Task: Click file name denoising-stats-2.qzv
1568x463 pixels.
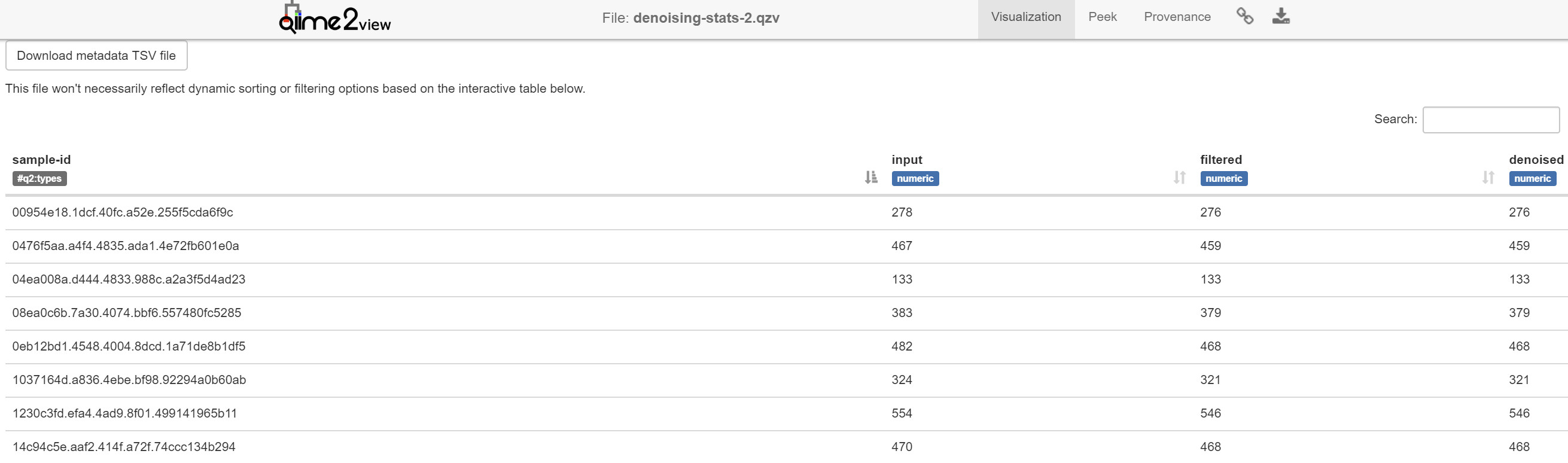Action: (706, 17)
